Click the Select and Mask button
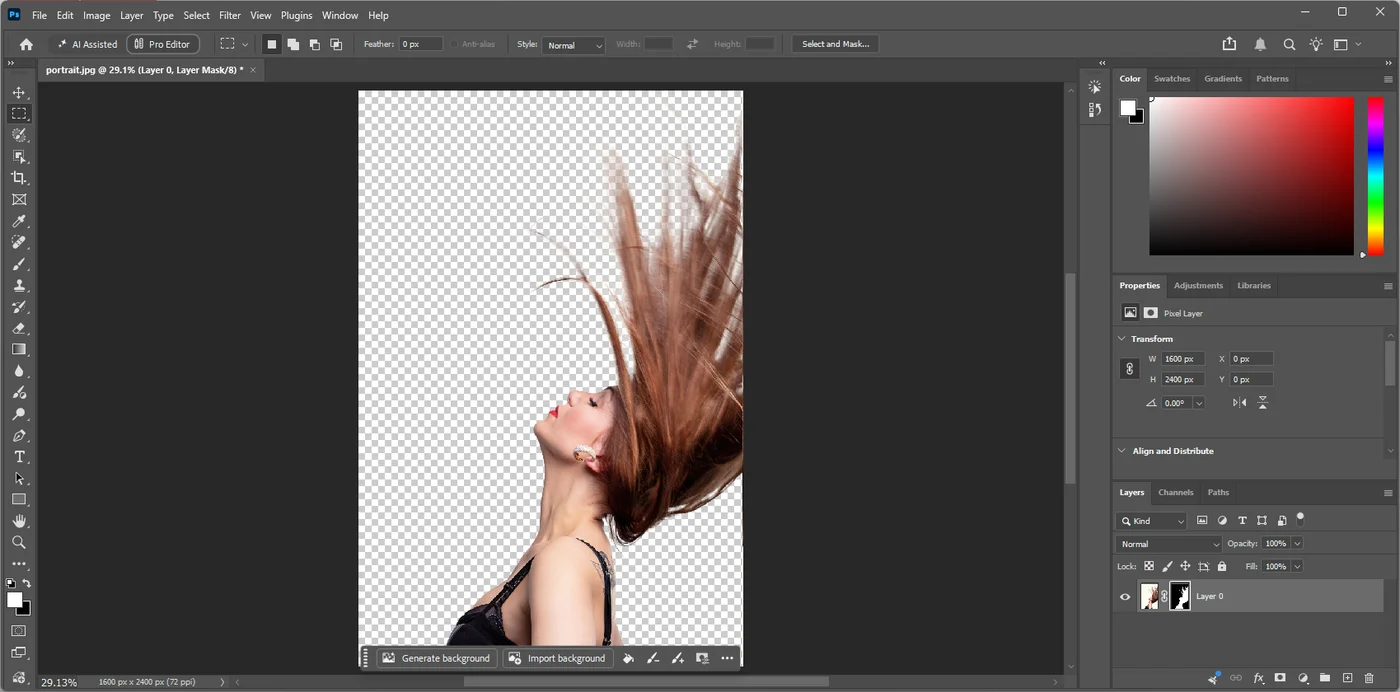This screenshot has width=1400, height=692. pyautogui.click(x=836, y=44)
